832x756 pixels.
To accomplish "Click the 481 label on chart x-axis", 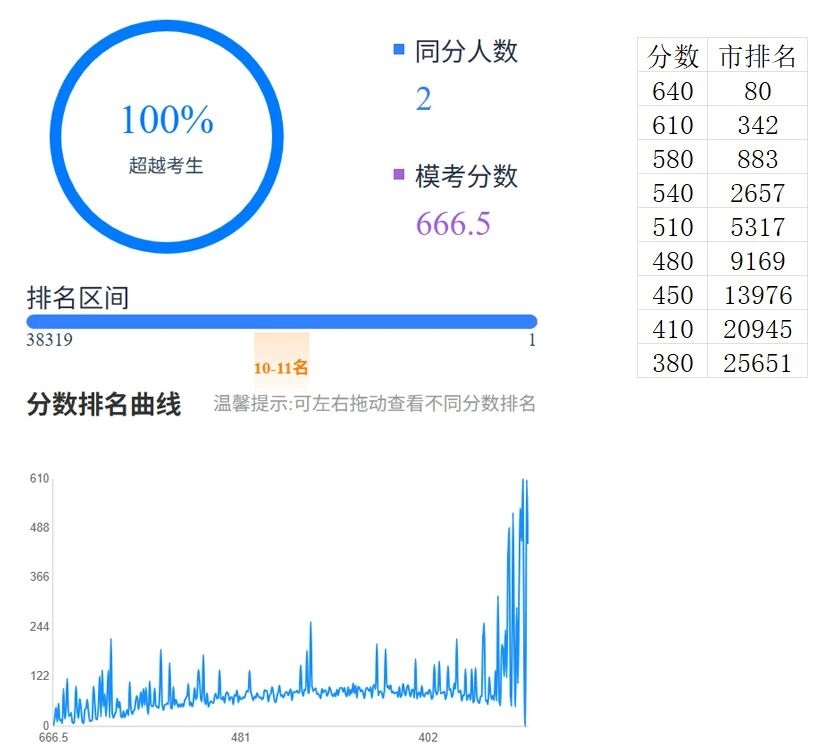I will click(240, 738).
